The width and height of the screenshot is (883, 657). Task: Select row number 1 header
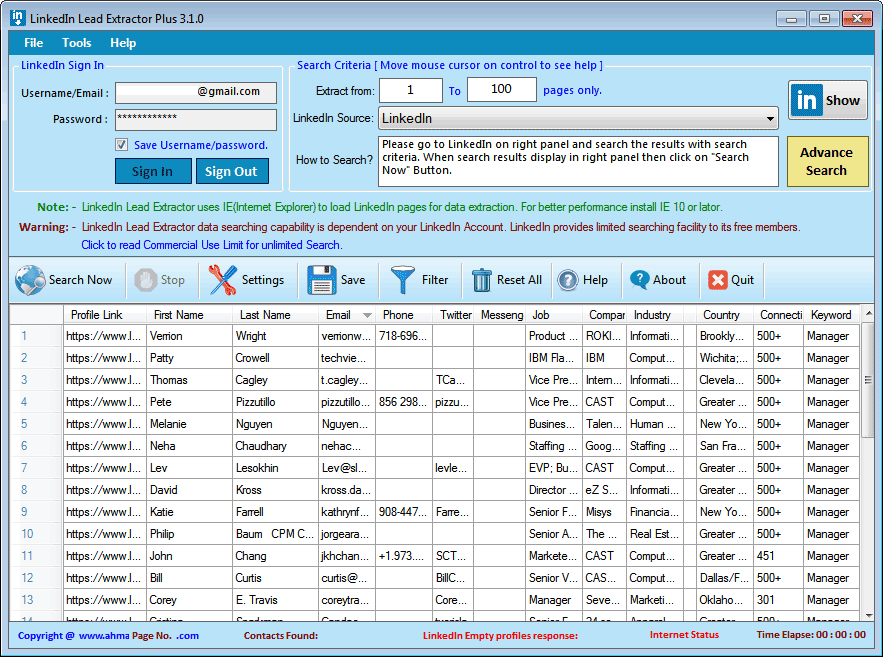click(36, 336)
